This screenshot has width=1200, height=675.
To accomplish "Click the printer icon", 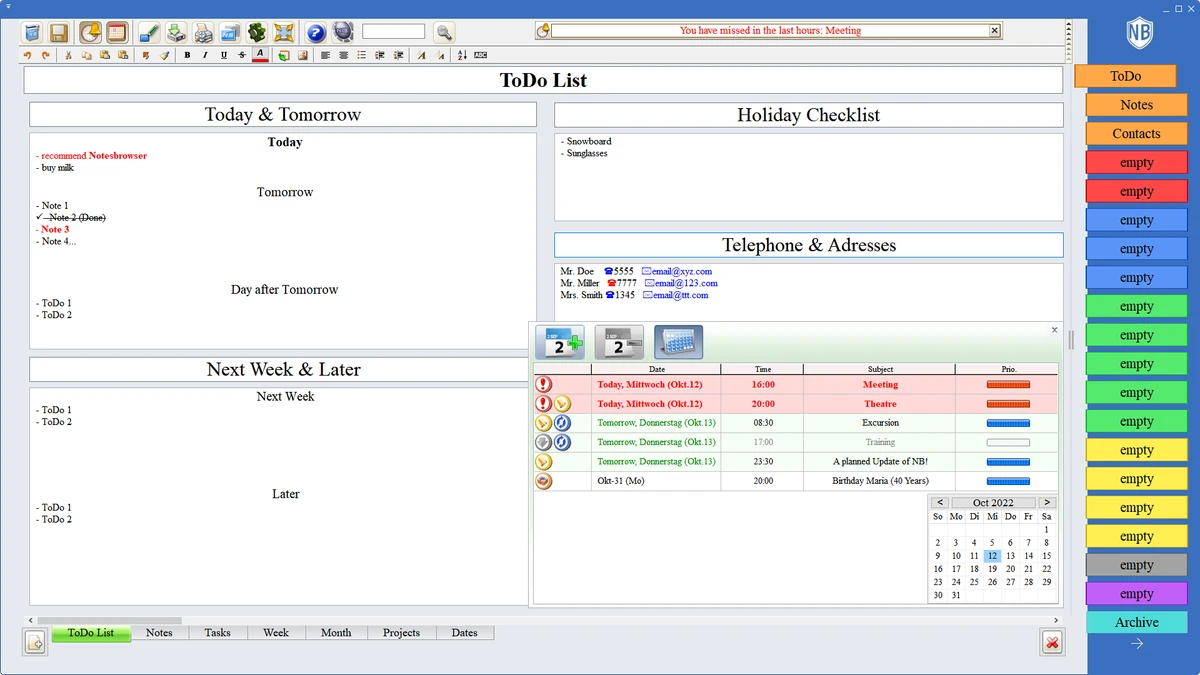I will coord(203,32).
